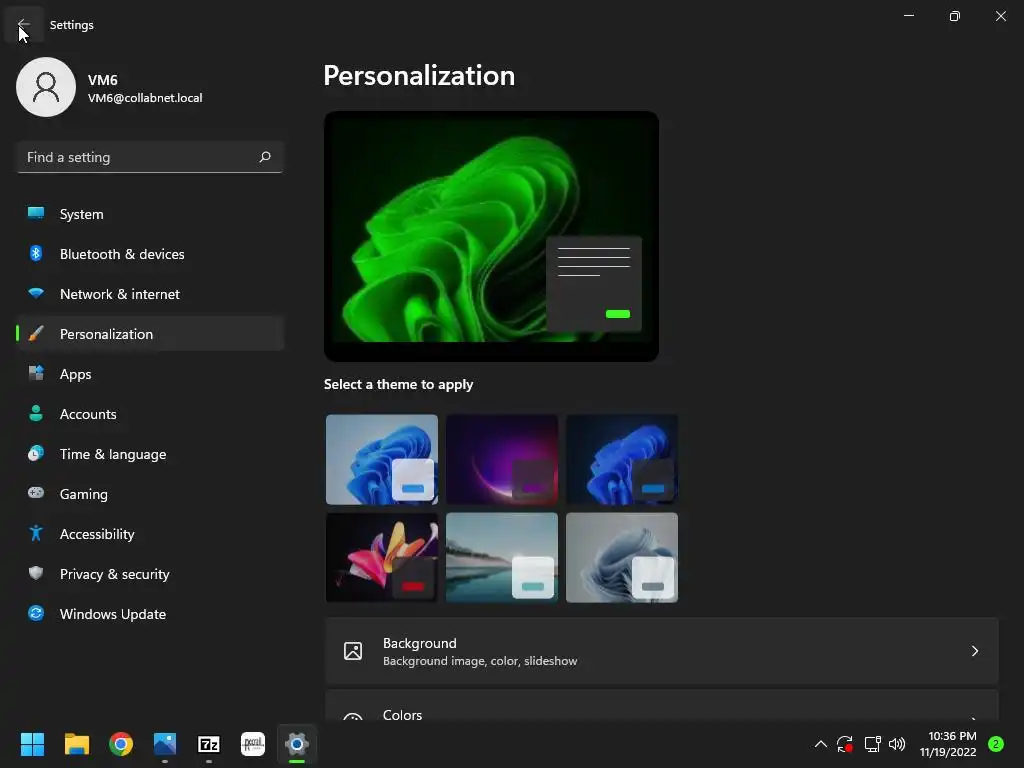Apply the lake landscape theme

click(x=502, y=557)
